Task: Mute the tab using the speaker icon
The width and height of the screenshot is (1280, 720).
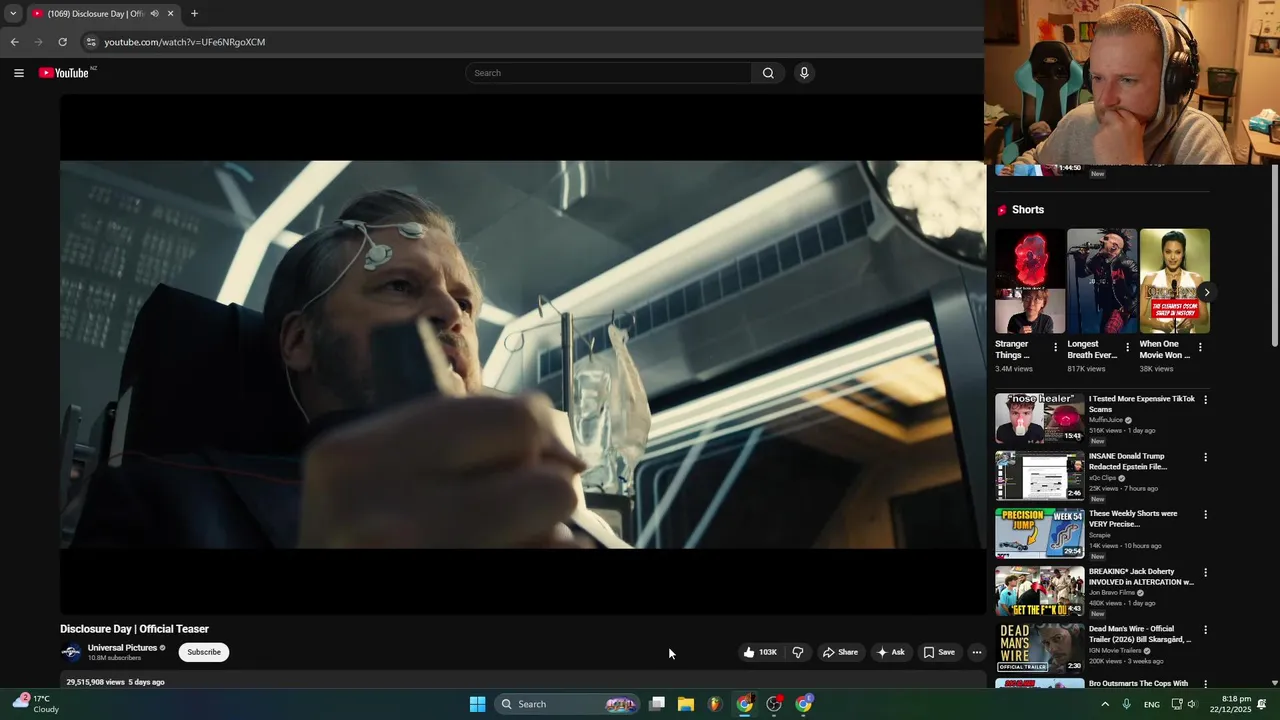Action: click(x=154, y=14)
